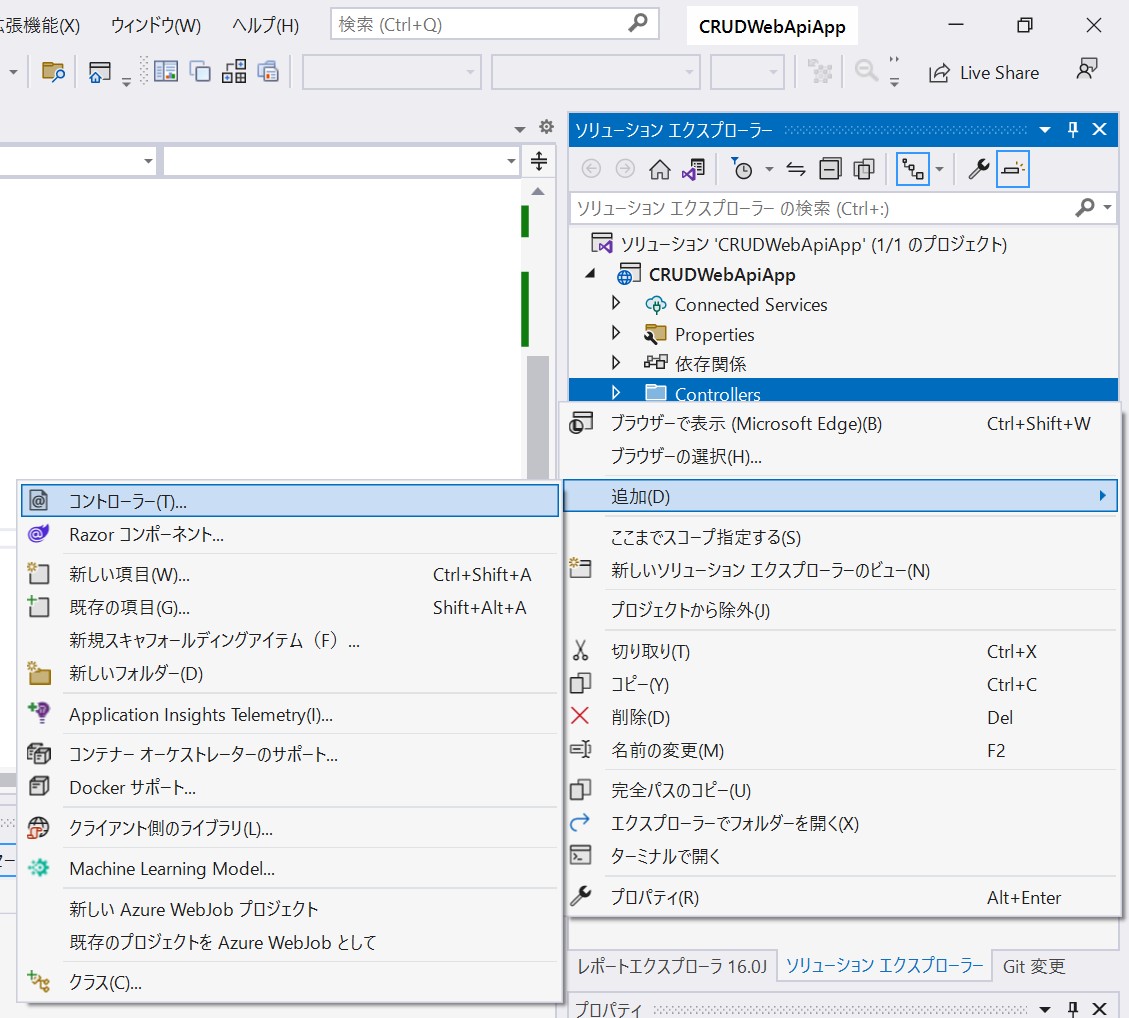The height and width of the screenshot is (1018, 1129).
Task: Choose クライアント側のライブラリ(L)... menu entry
Action: pos(289,828)
